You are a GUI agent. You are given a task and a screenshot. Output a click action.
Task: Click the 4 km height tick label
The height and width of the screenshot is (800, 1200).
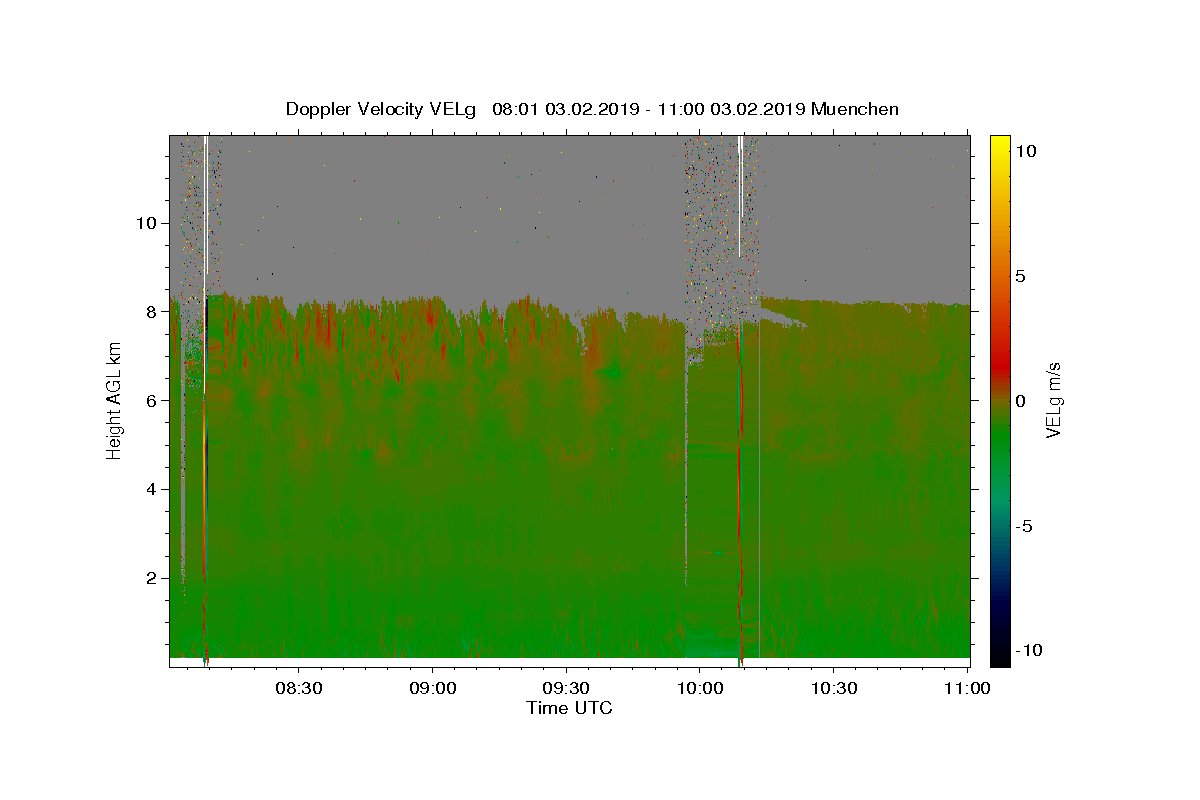pos(149,489)
